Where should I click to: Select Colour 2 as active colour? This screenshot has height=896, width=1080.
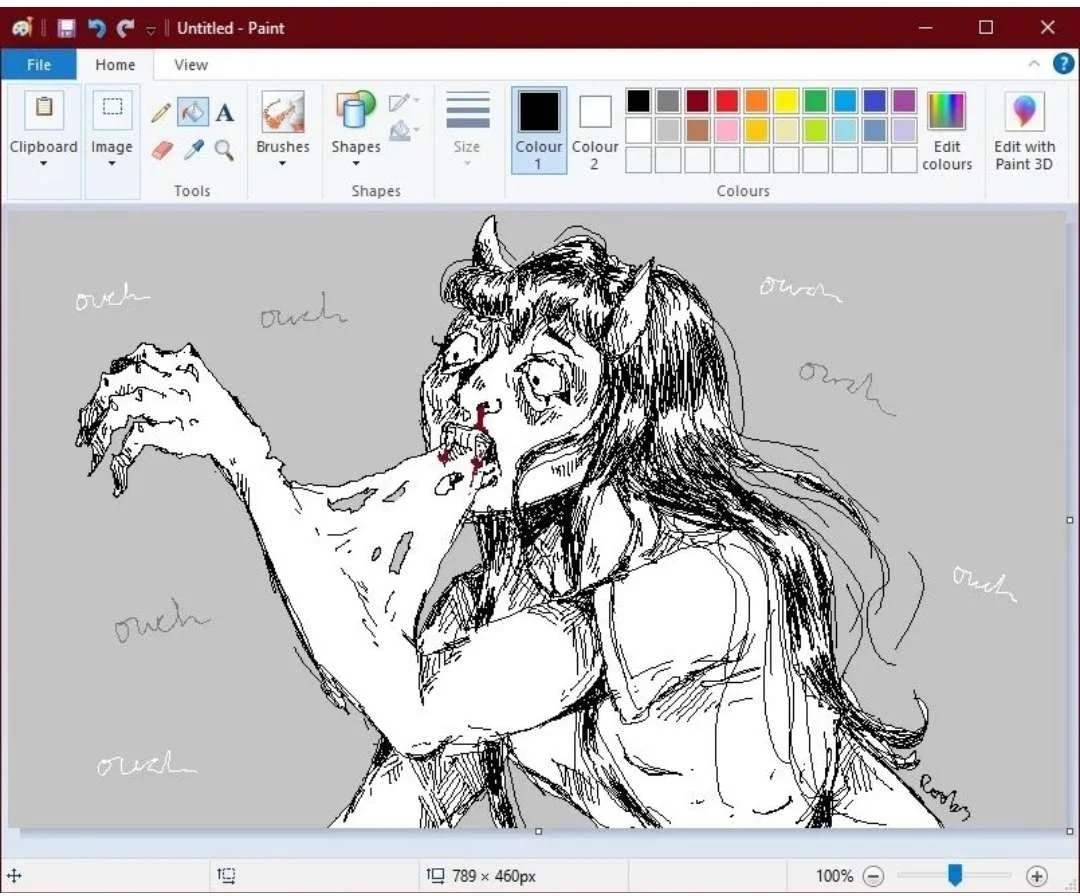pyautogui.click(x=594, y=130)
